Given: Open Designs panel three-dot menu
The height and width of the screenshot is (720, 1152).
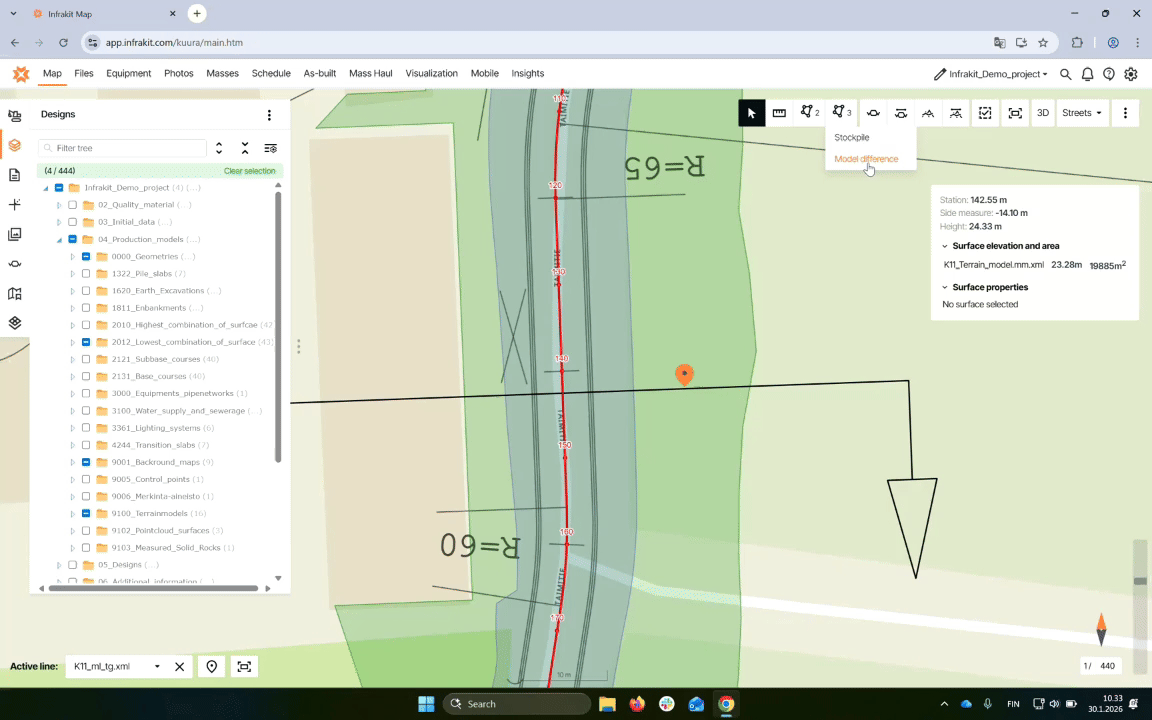Looking at the screenshot, I should tap(269, 115).
